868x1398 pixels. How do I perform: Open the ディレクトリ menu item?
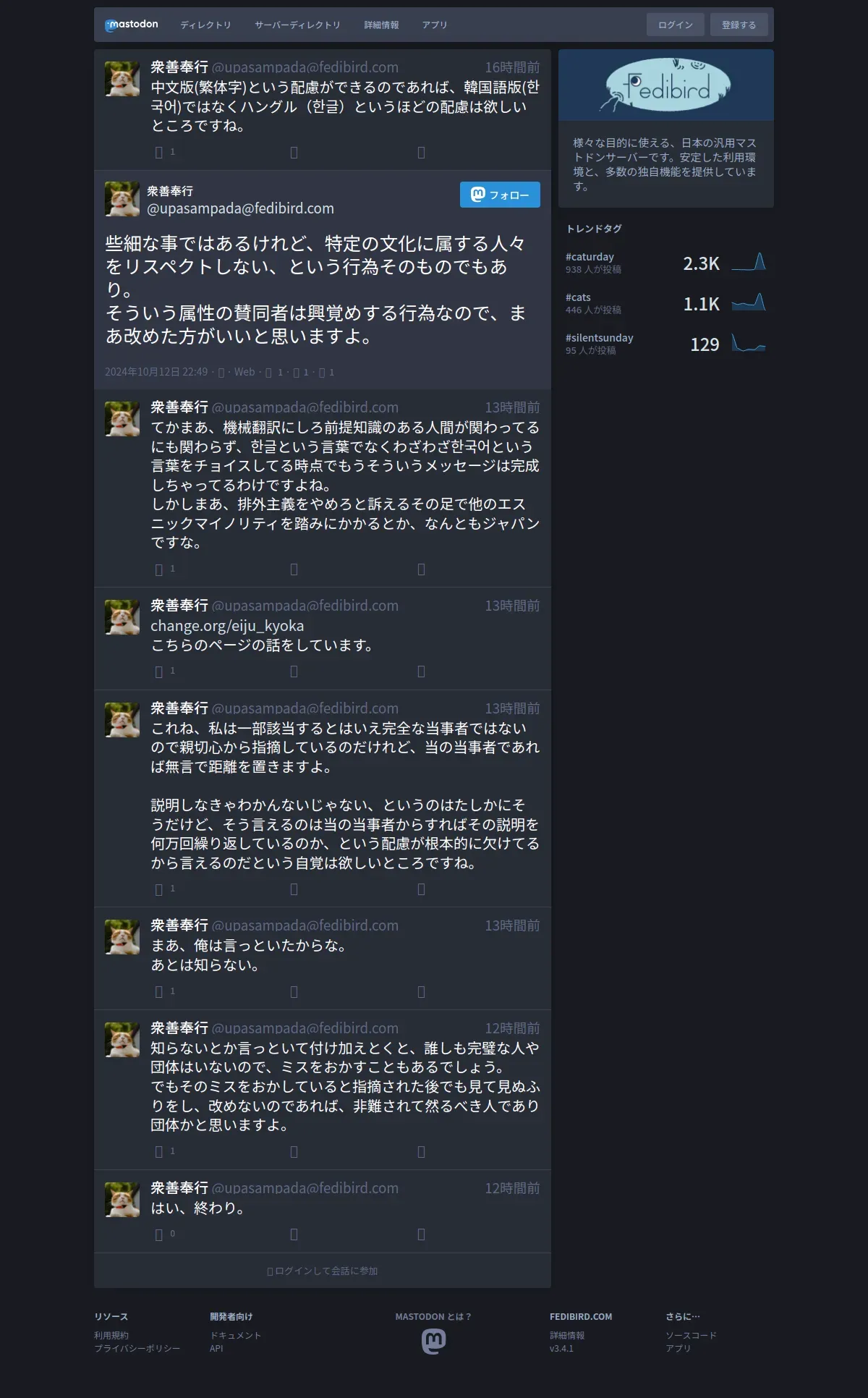coord(205,25)
